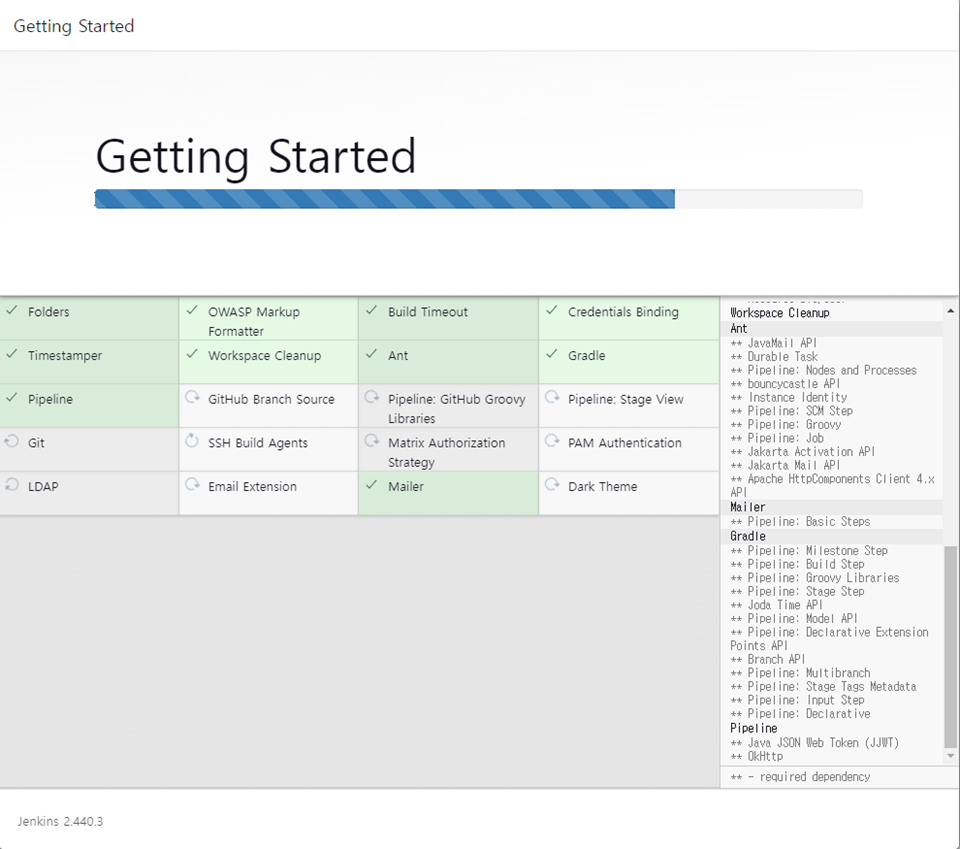The width and height of the screenshot is (960, 849).
Task: Click the Pipeline: Basic Steps log entry
Action: pyautogui.click(x=800, y=522)
